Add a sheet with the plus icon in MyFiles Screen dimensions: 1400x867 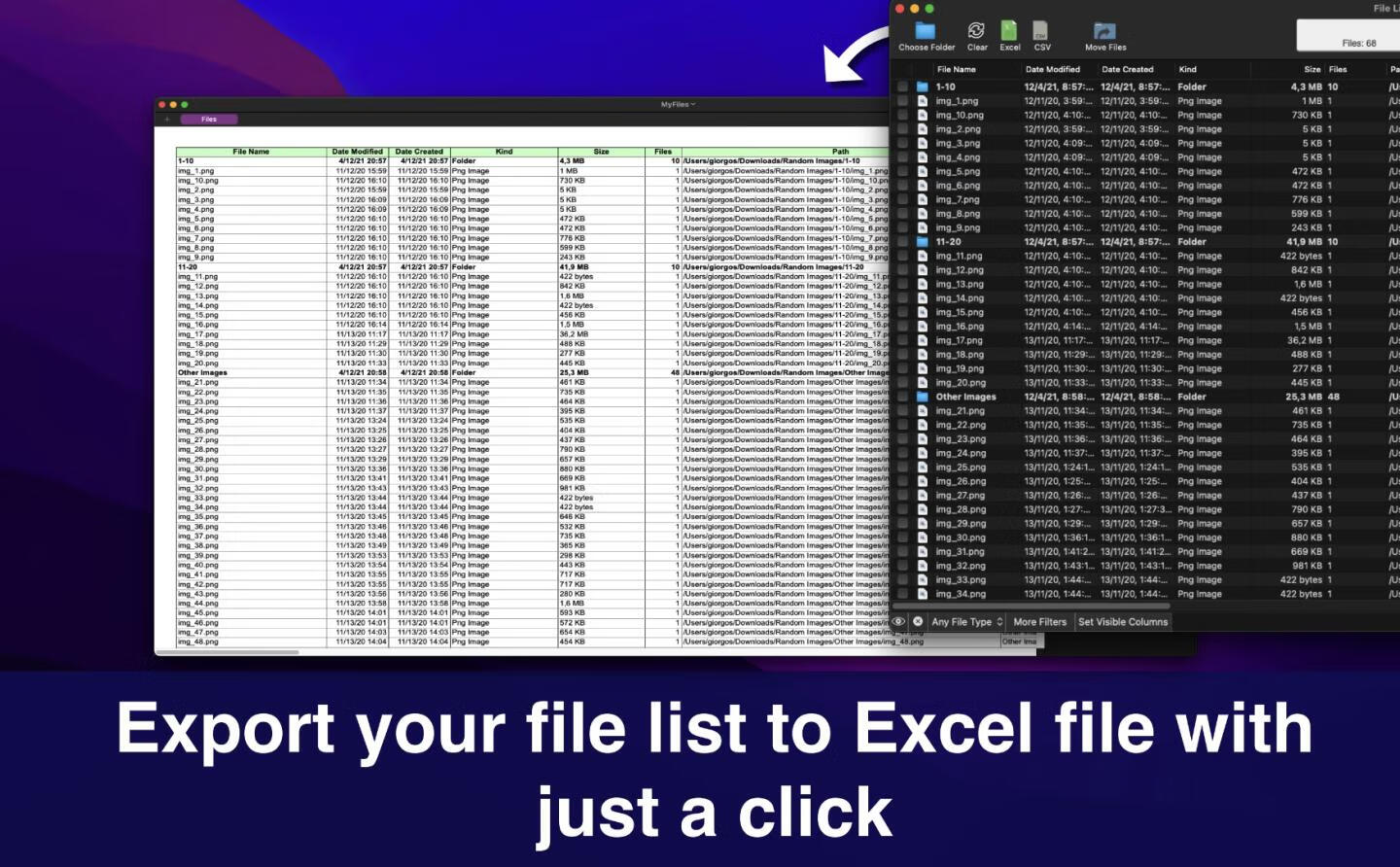coord(167,120)
